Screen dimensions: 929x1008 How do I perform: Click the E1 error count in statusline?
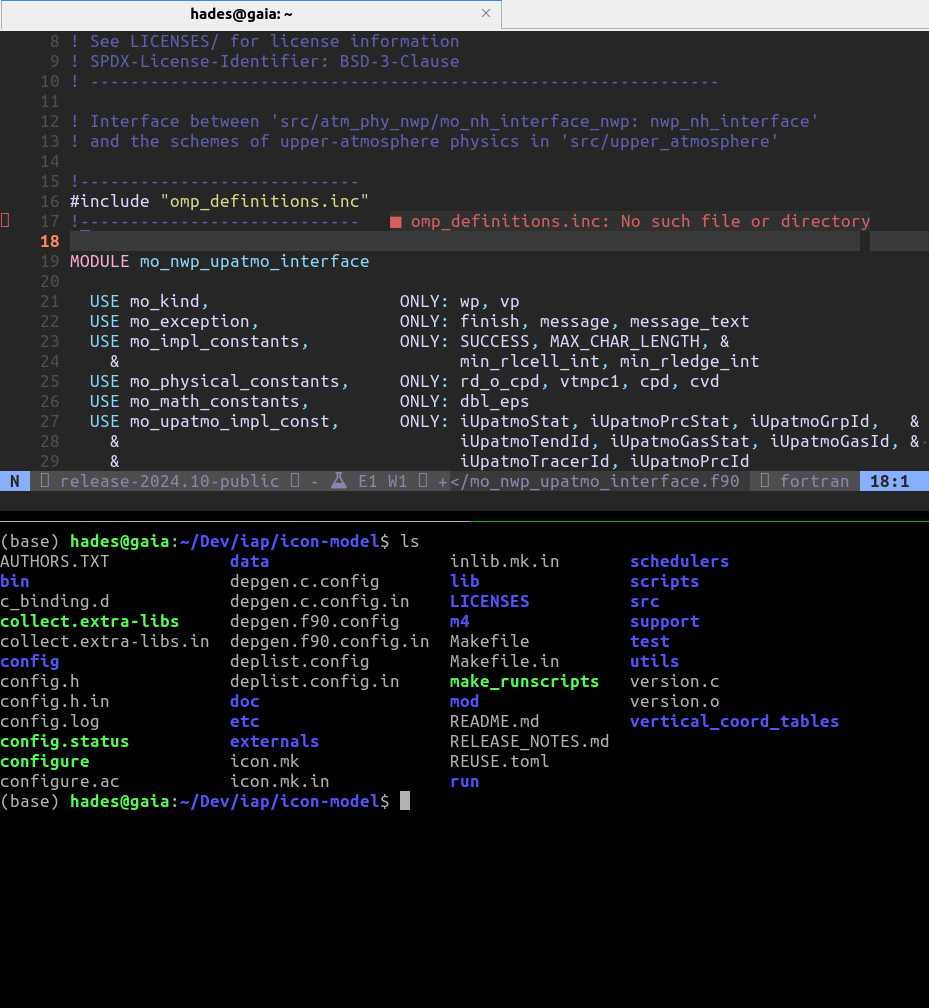[x=367, y=481]
